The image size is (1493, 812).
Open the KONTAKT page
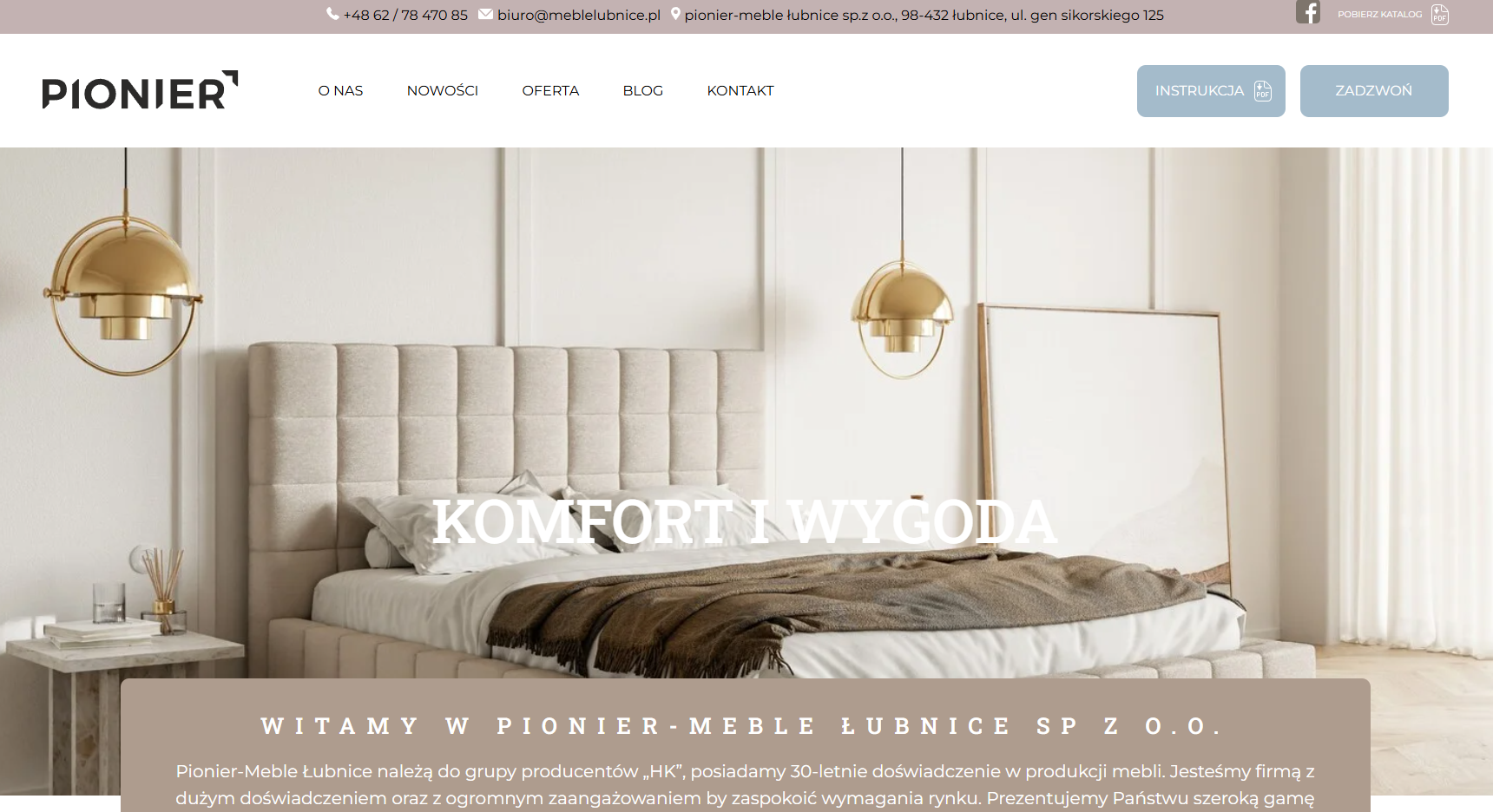point(740,90)
